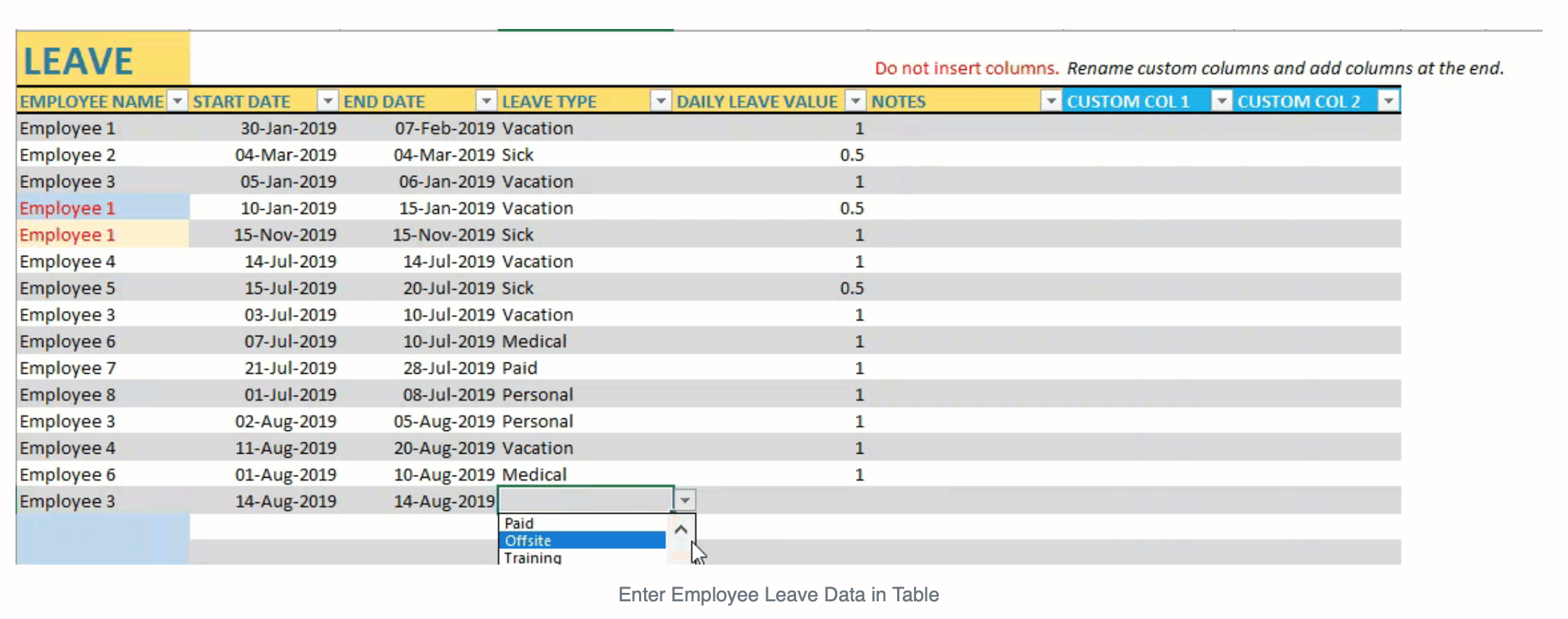Expand the End Date column filter
1568x619 pixels.
[486, 102]
